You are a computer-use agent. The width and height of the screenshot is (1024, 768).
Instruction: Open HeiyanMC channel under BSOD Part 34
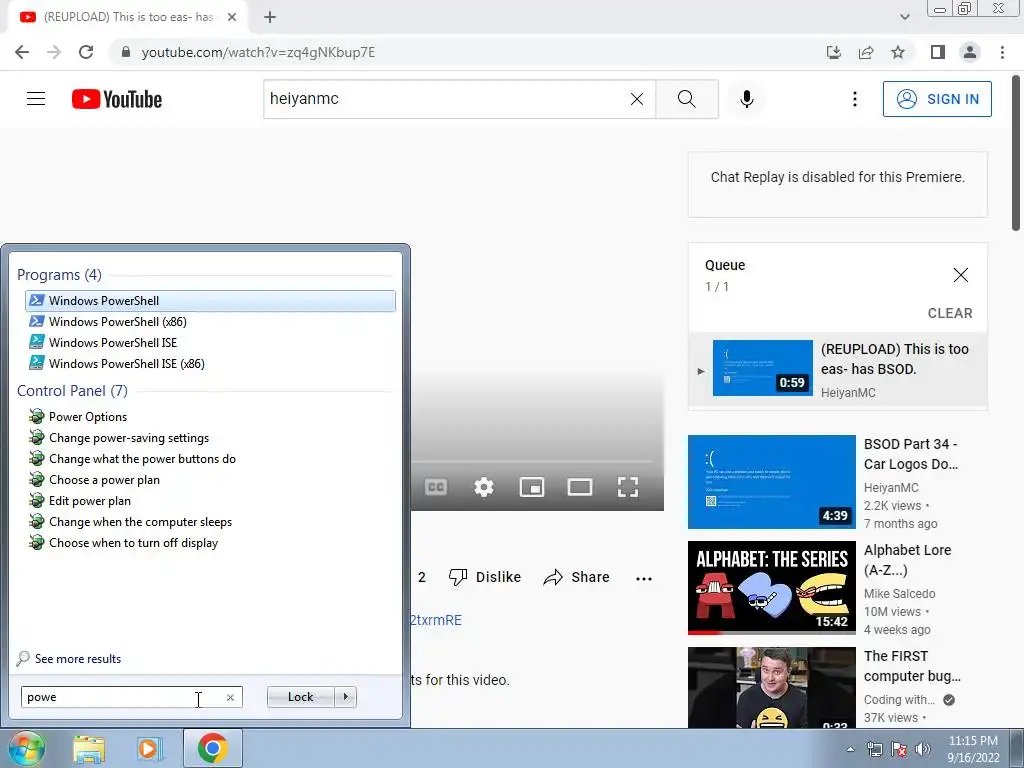click(891, 488)
